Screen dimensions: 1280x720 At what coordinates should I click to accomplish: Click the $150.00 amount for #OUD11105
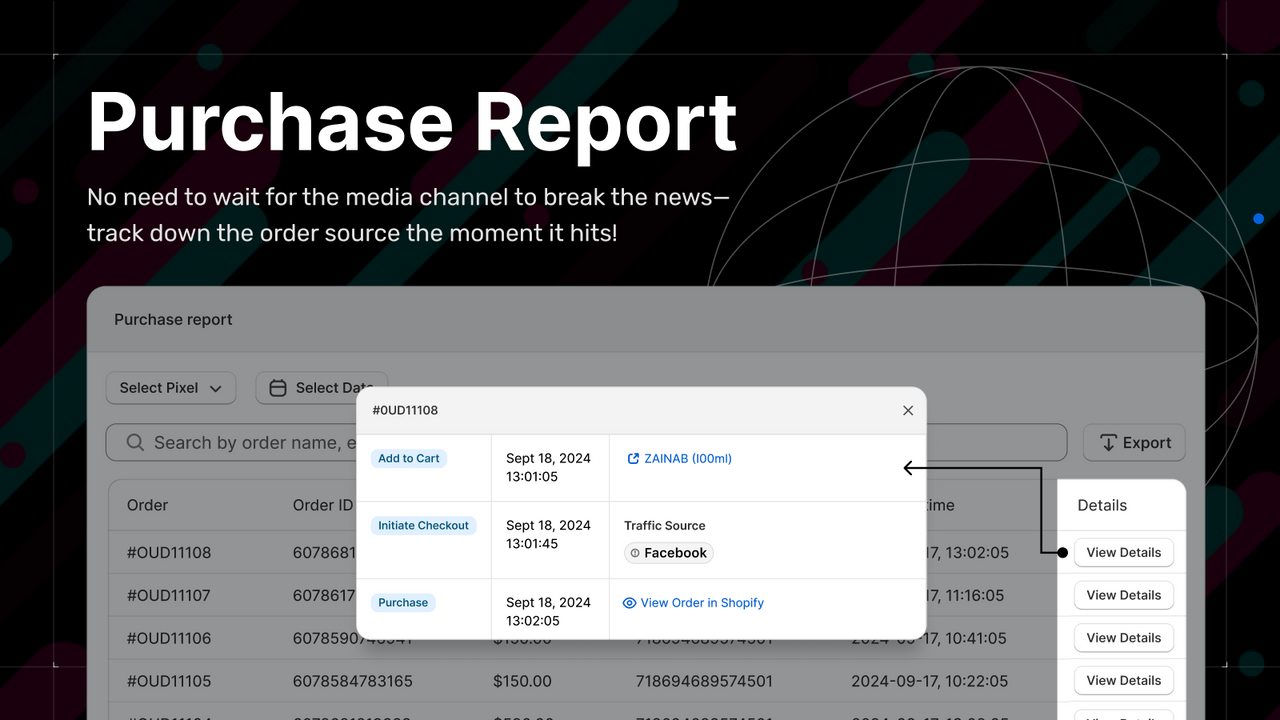click(x=522, y=681)
